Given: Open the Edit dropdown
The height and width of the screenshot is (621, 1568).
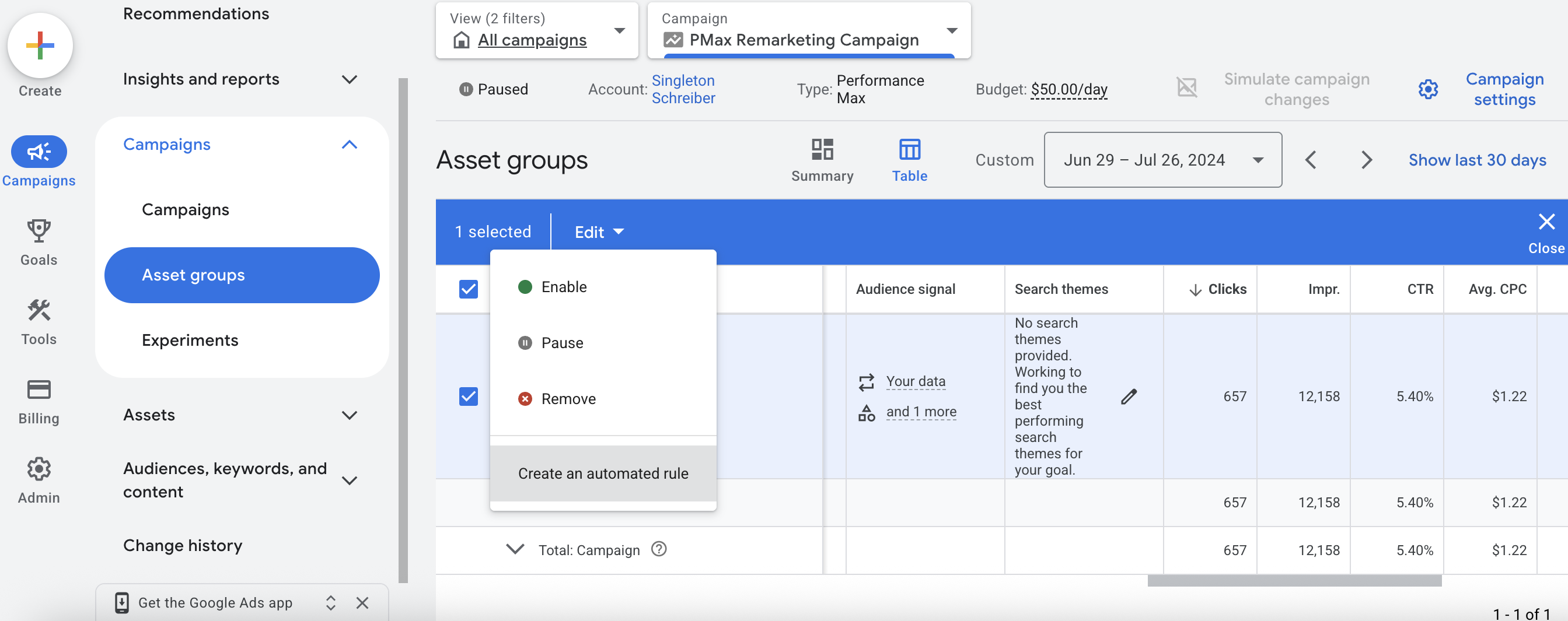Looking at the screenshot, I should click(599, 232).
